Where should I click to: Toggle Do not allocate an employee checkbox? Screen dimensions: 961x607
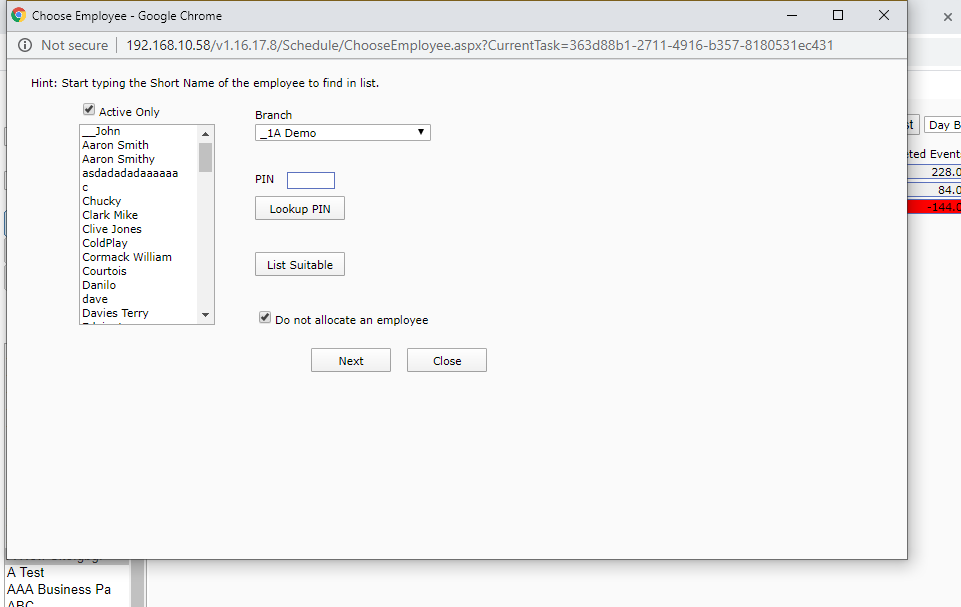tap(265, 319)
